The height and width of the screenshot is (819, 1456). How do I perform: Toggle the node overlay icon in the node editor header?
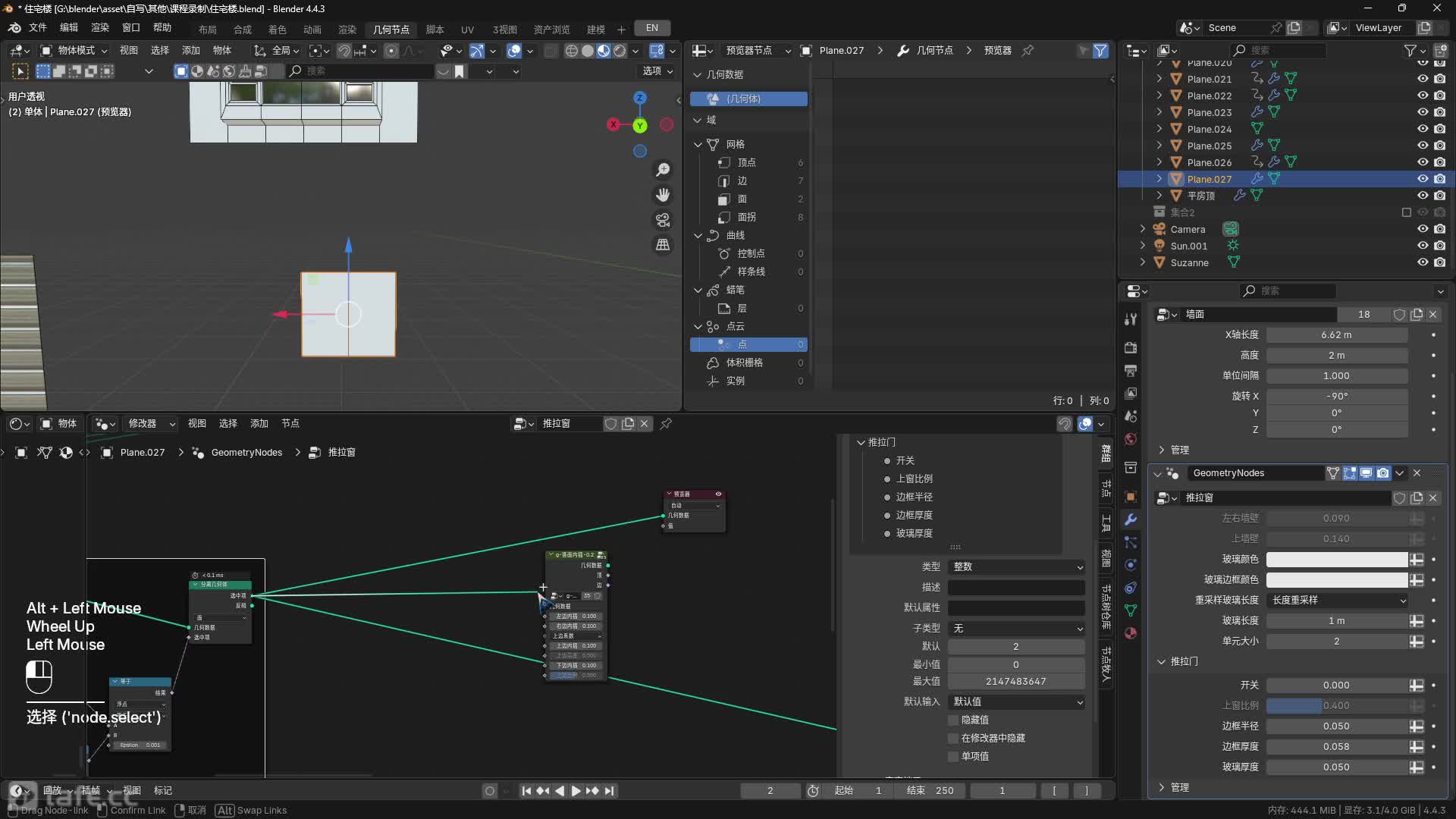point(1085,424)
